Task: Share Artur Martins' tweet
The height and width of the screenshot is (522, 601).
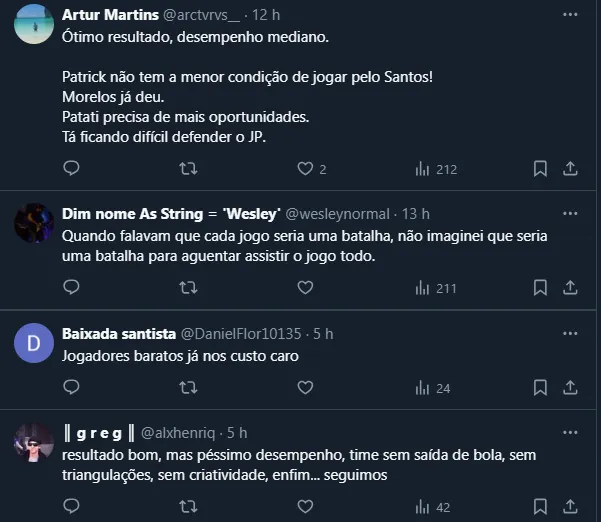Action: pos(570,169)
